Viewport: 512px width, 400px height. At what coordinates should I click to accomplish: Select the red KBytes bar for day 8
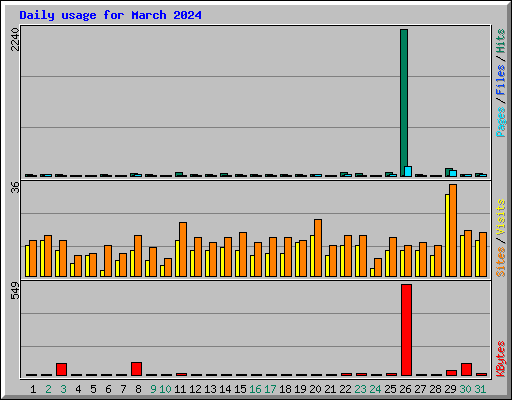click(137, 369)
